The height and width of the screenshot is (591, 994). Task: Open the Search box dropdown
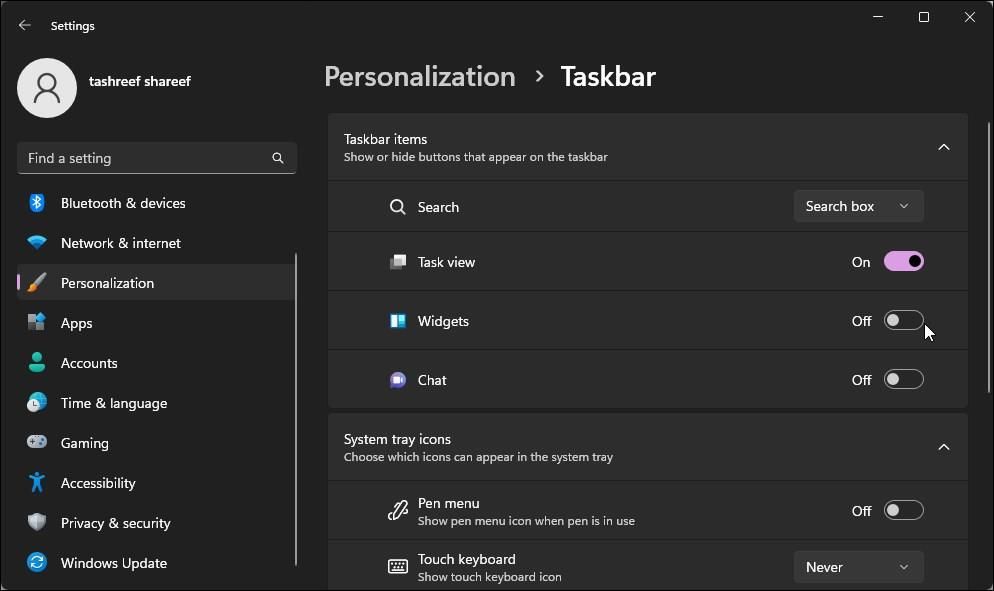pyautogui.click(x=858, y=206)
